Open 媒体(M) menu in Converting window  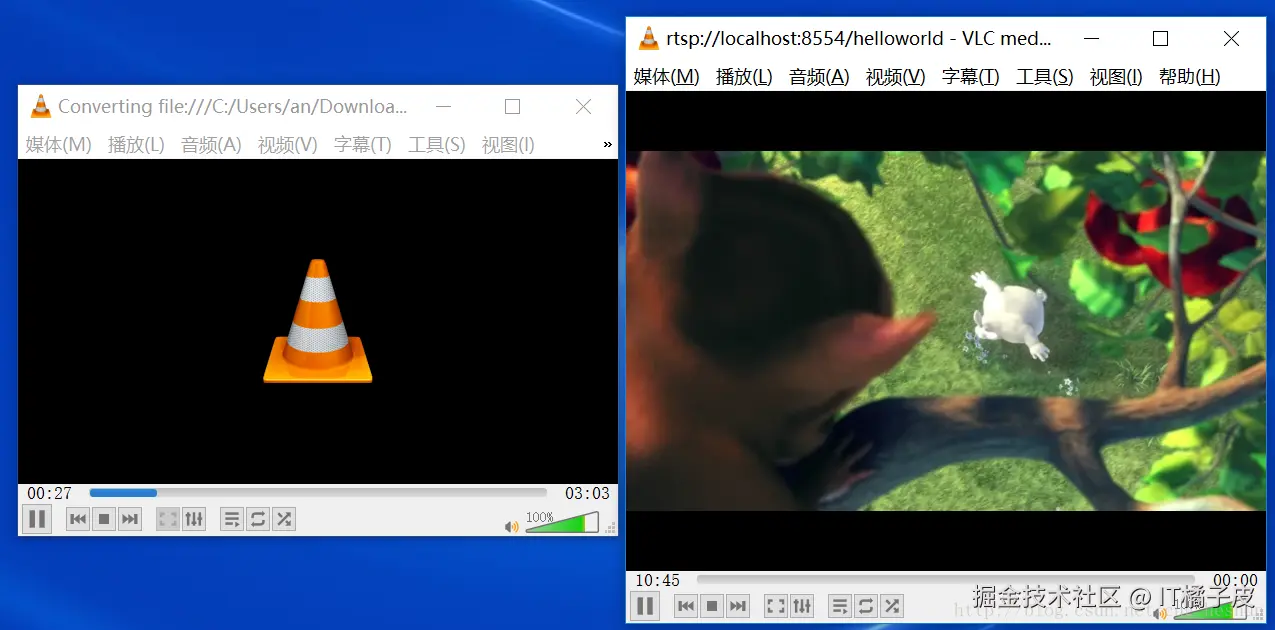coord(59,145)
